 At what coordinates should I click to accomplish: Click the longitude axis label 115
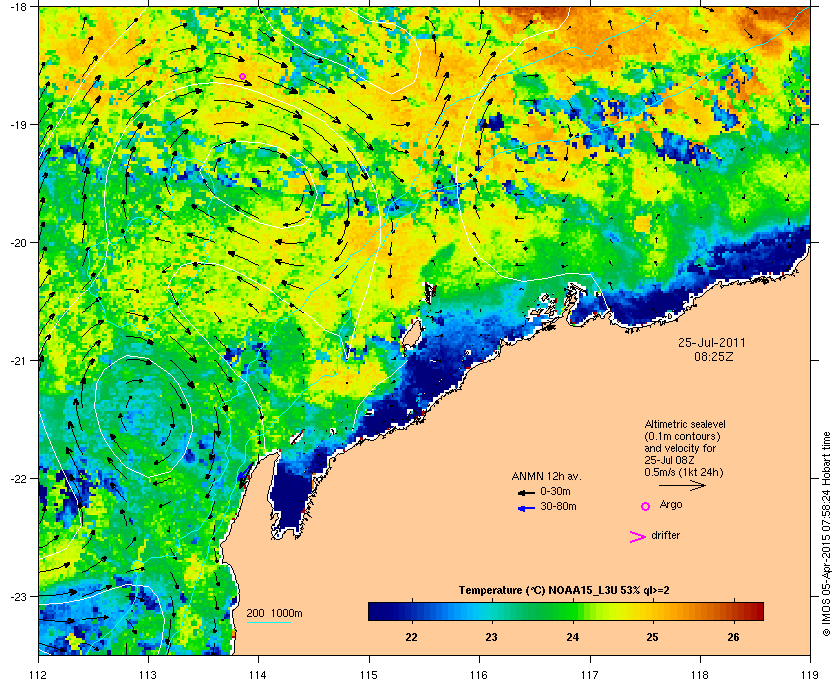[x=369, y=674]
